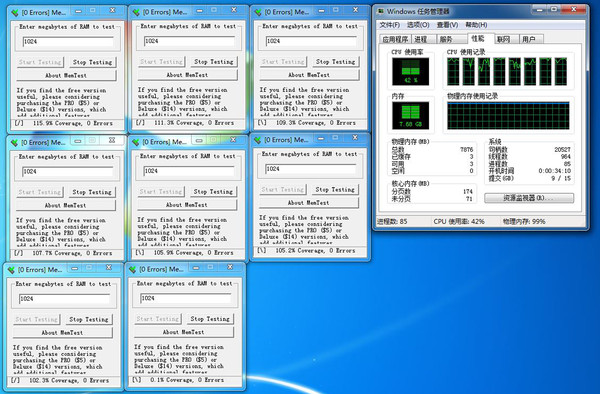600x394 pixels.
Task: Click the 1024 input field in 102.3% Coverage window
Action: coord(64,299)
